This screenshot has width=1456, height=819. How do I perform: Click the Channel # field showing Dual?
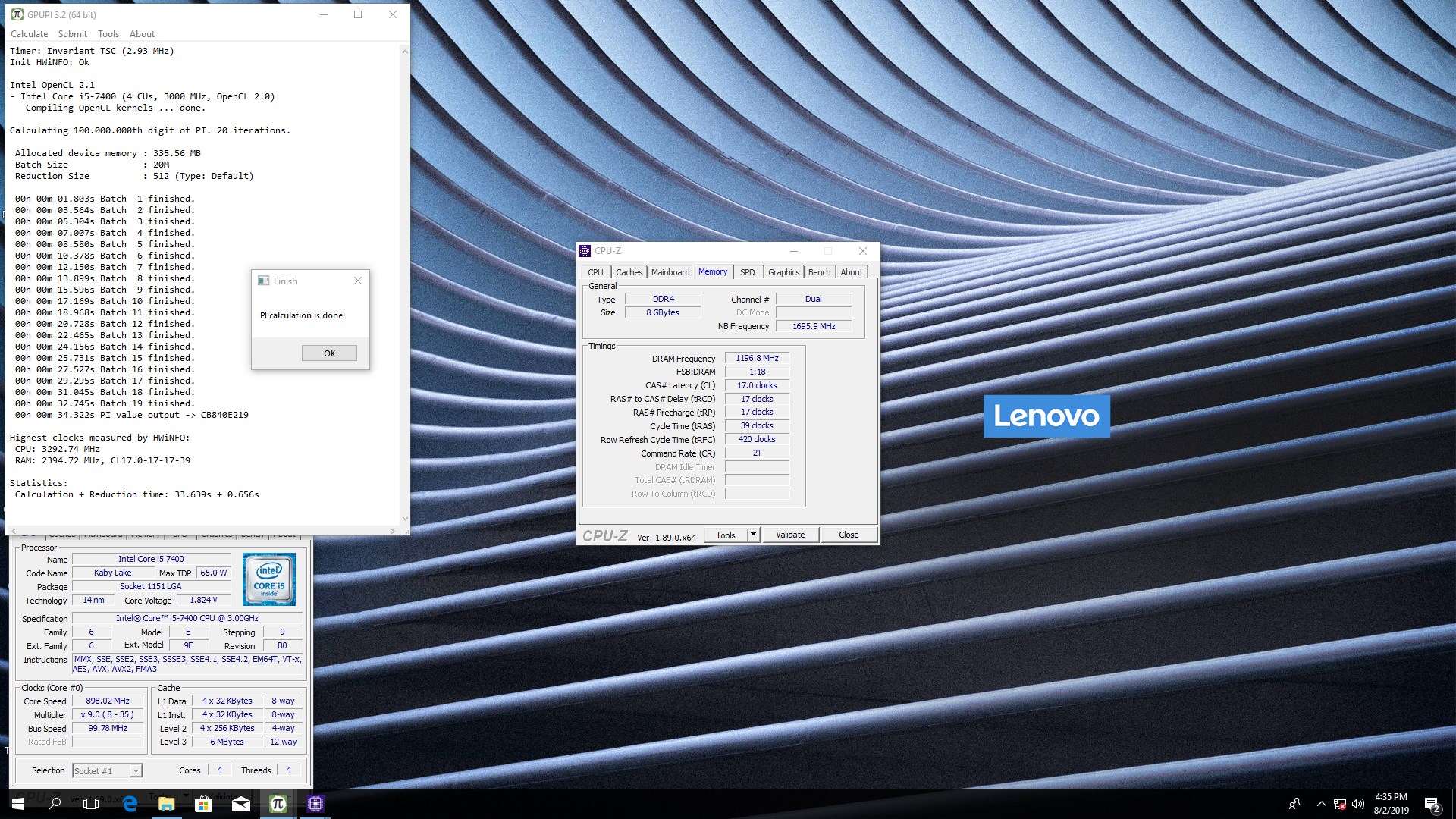pyautogui.click(x=814, y=299)
